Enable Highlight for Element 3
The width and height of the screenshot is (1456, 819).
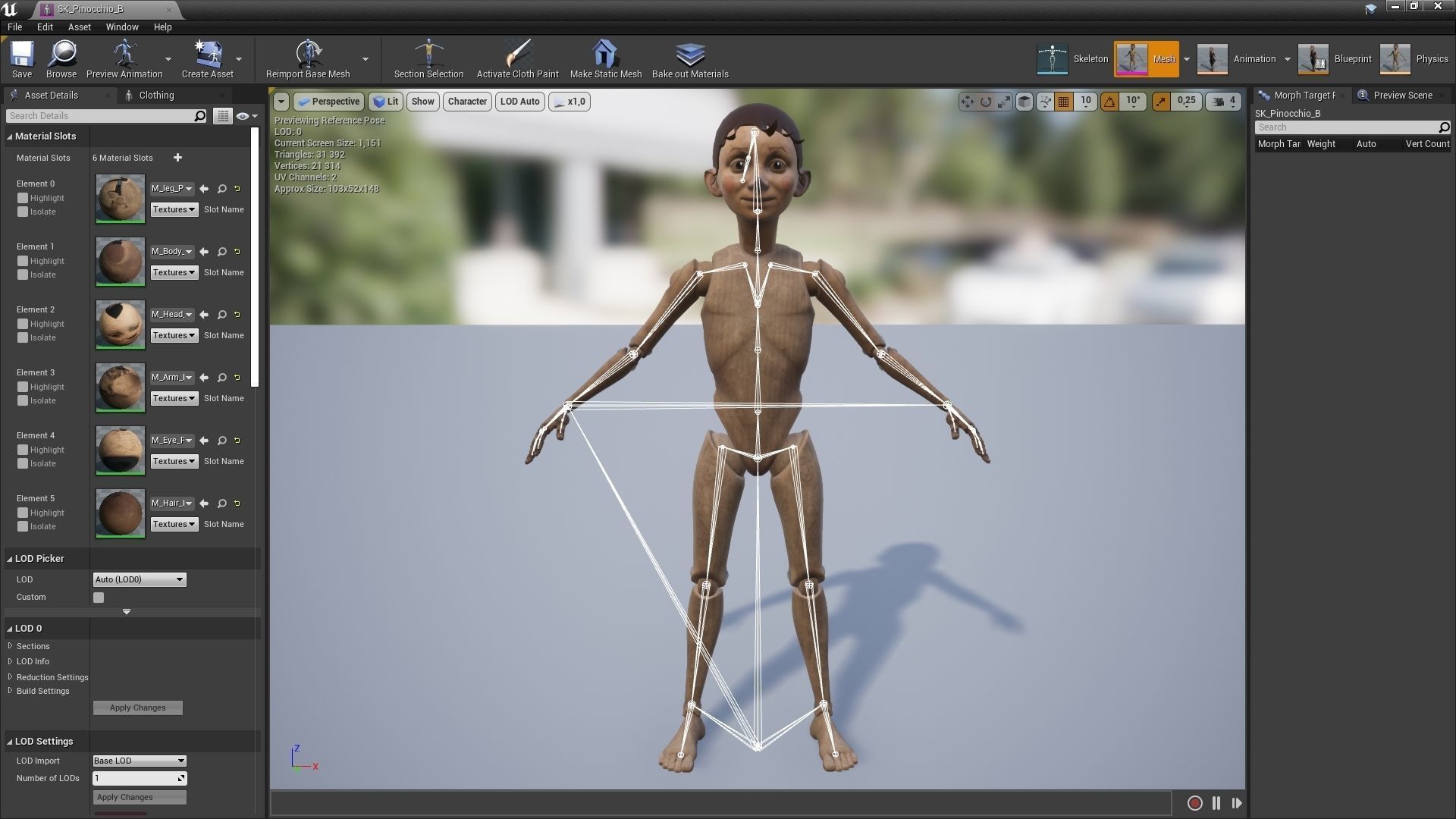click(x=23, y=387)
